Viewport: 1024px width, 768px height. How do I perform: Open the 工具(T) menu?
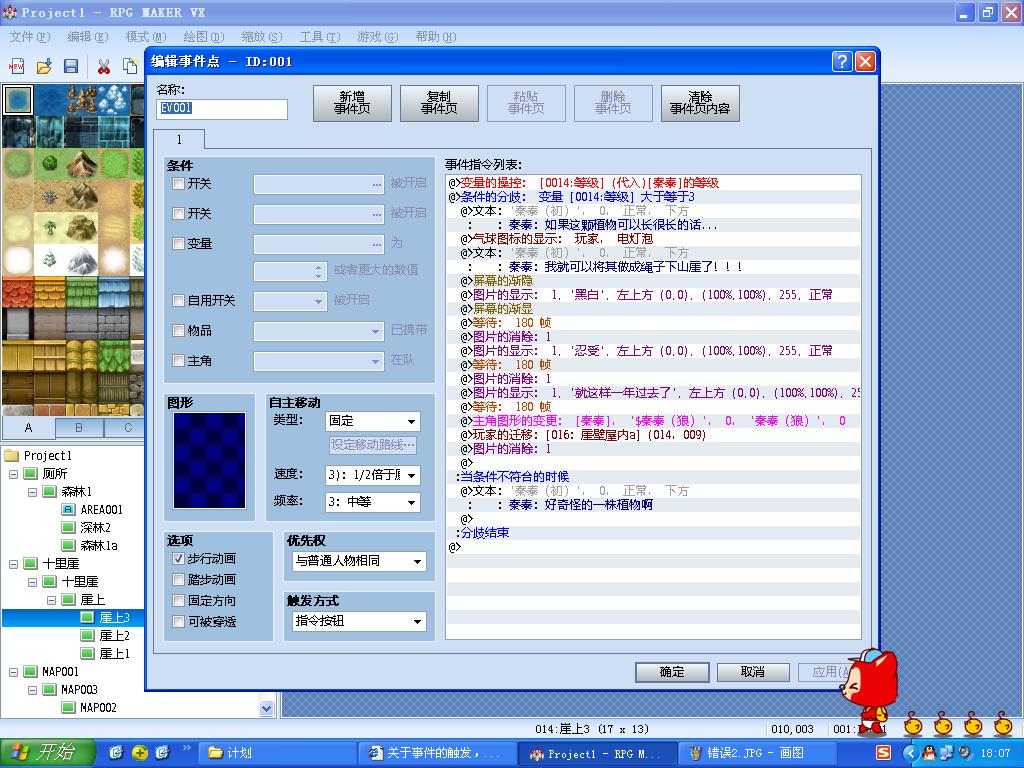click(x=320, y=37)
